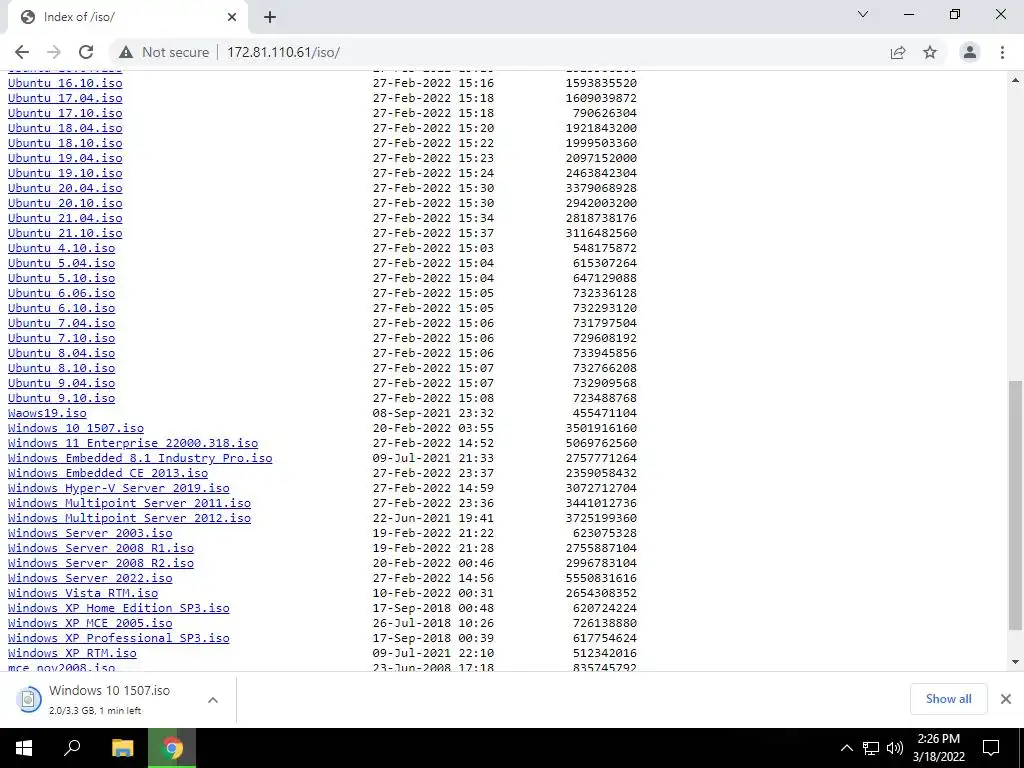Close the Index of /iso/ tab
This screenshot has height=768, width=1024.
pos(232,18)
